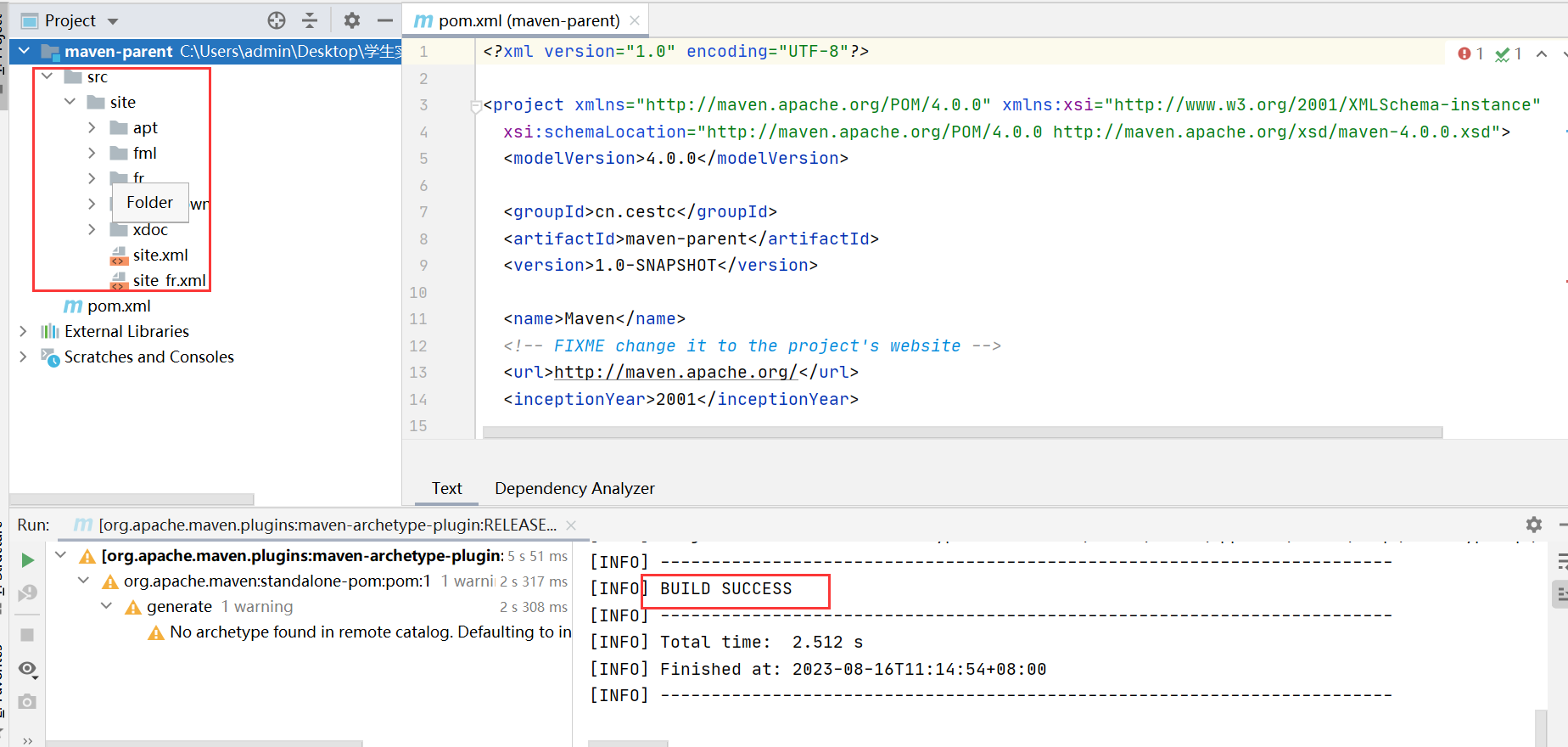The width and height of the screenshot is (1568, 747).
Task: Click the External Libraries icon
Action: coord(50,331)
